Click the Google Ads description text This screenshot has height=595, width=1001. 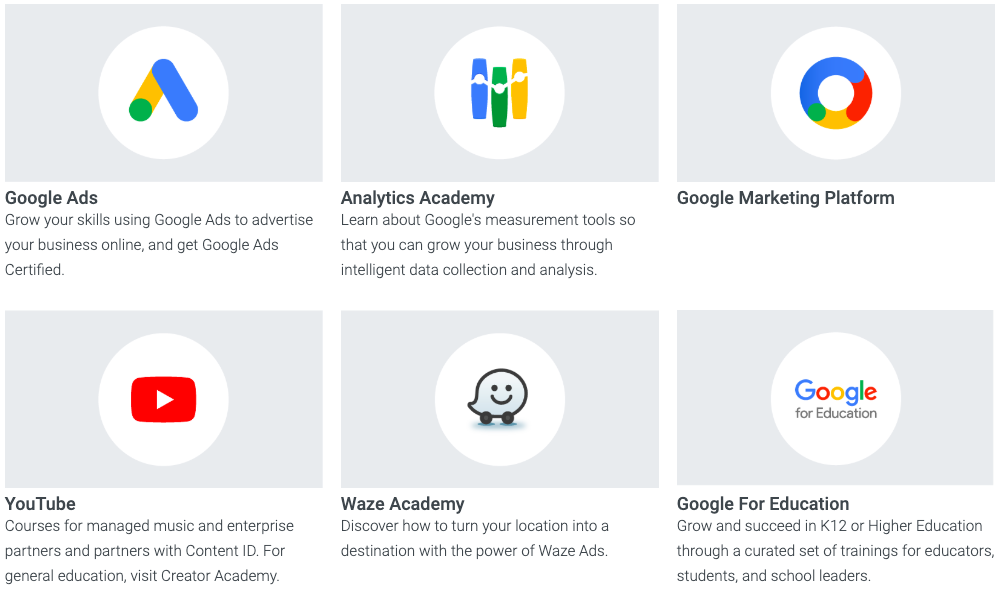[x=159, y=245]
